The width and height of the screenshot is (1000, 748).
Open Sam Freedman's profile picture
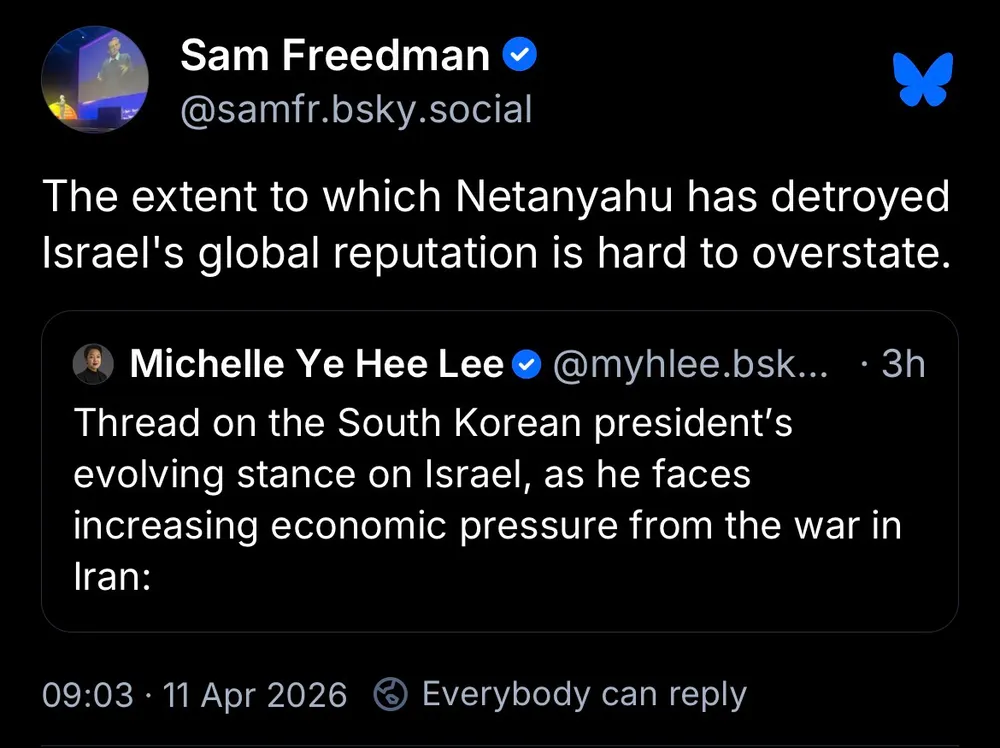click(95, 80)
